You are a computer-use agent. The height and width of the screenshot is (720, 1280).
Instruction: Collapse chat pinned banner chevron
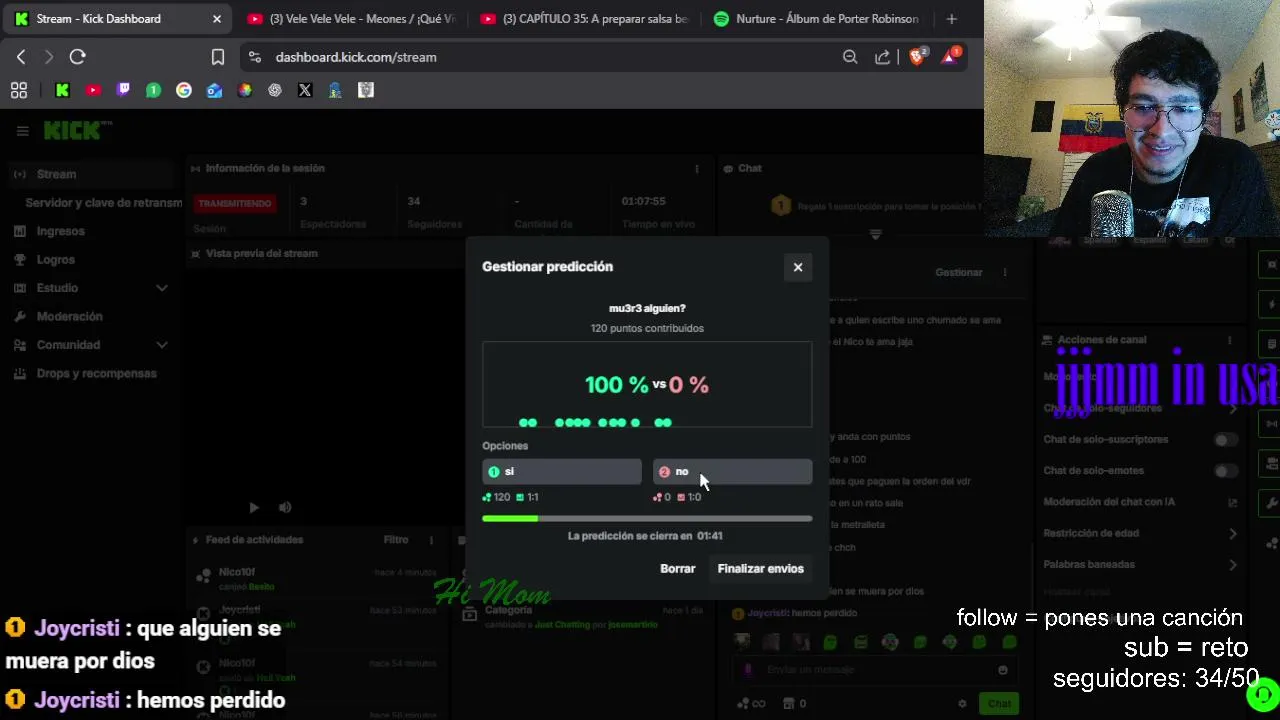(x=875, y=235)
